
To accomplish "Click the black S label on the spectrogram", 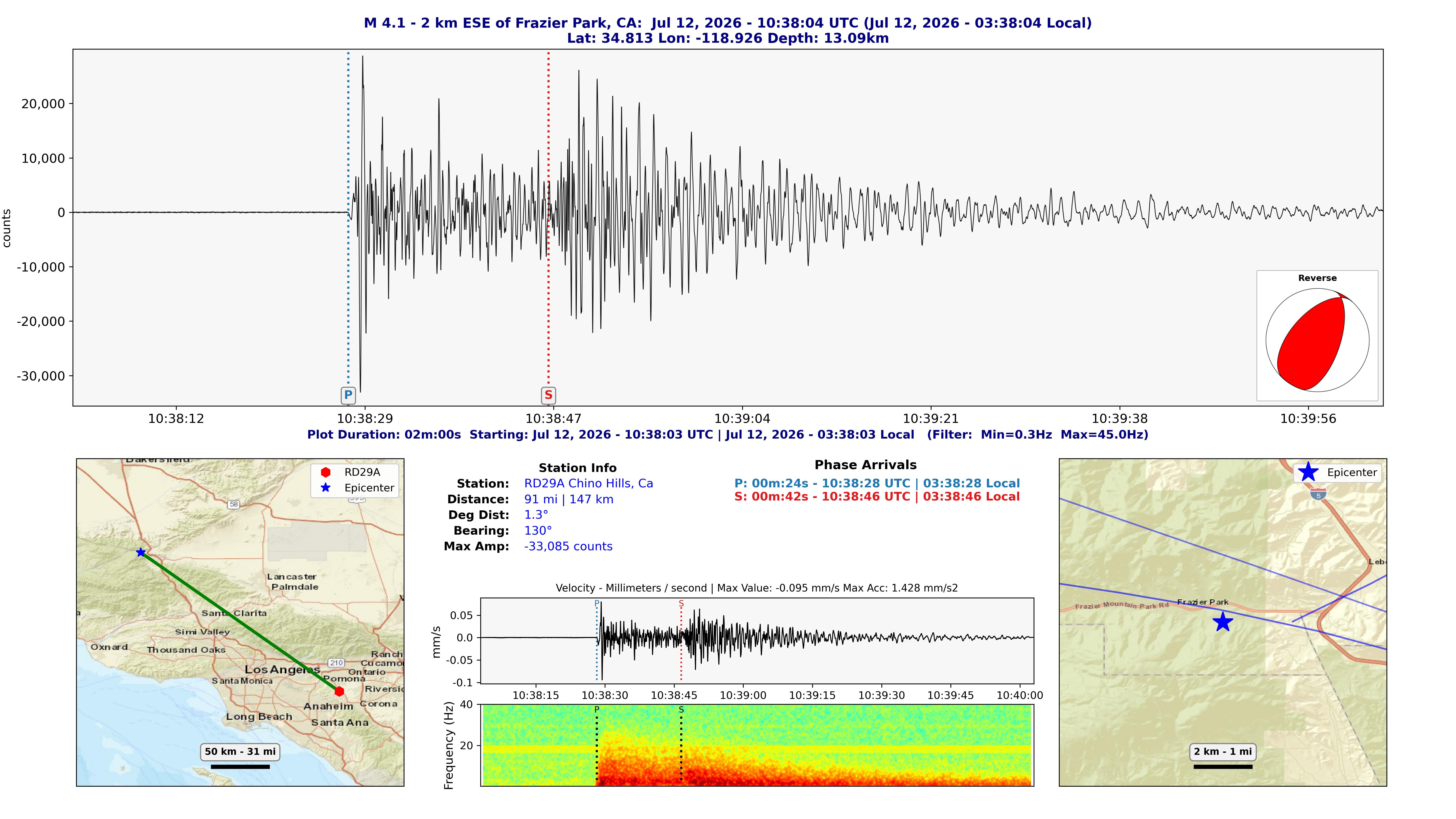I will [681, 709].
